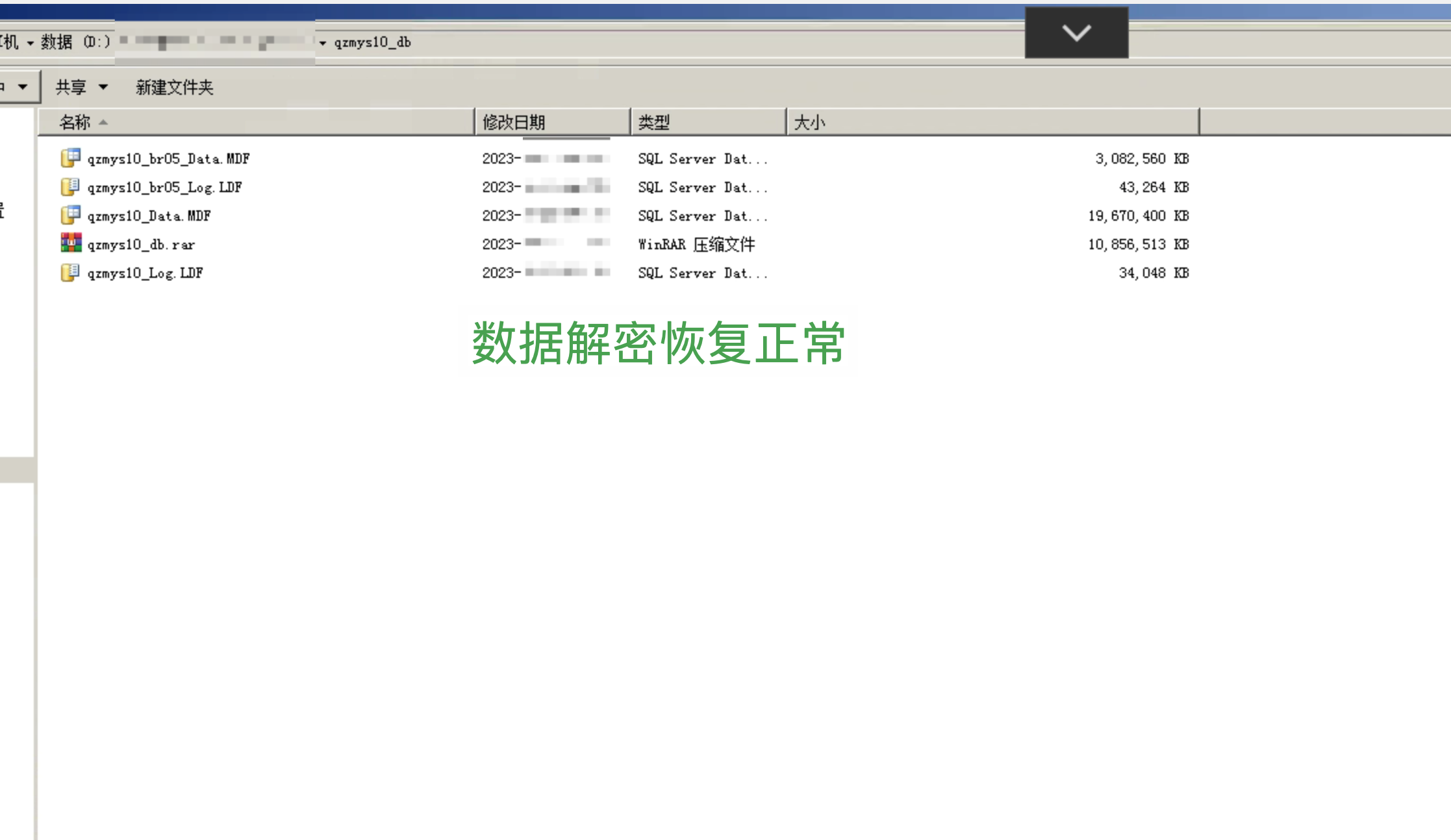Screen dimensions: 1451x840
Task: Click the qzmys10_Log.LDF file icon
Action: (x=70, y=273)
